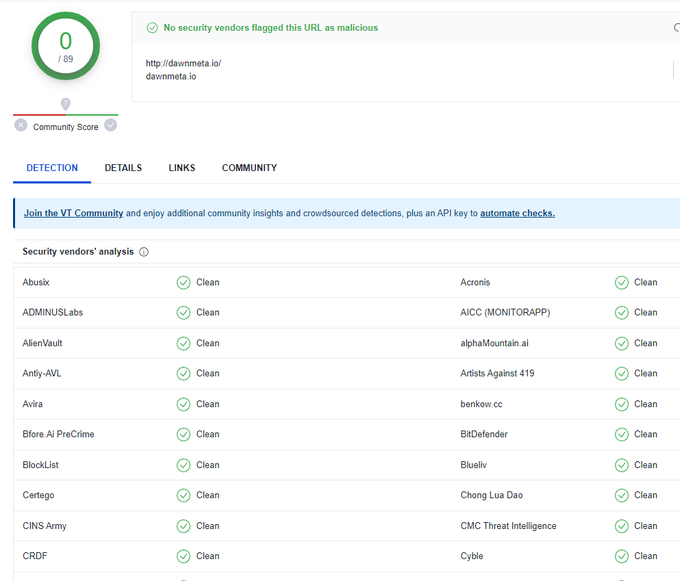This screenshot has height=581, width=680.
Task: Click the BlockList vendor name
Action: pyautogui.click(x=40, y=465)
